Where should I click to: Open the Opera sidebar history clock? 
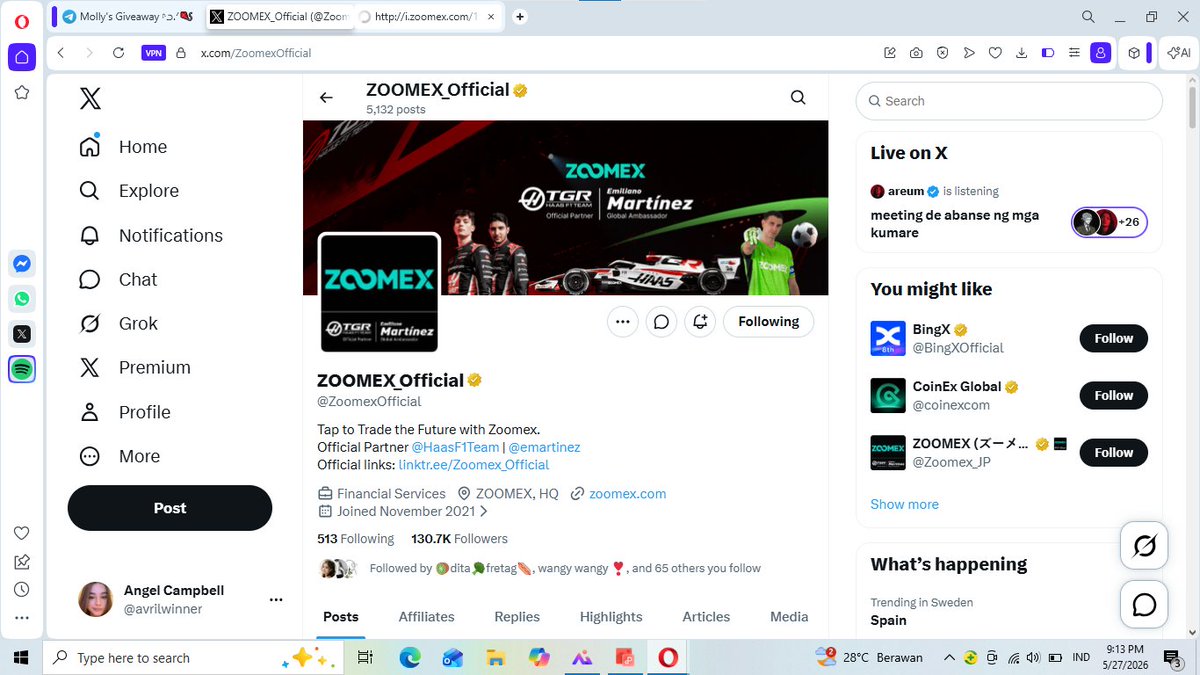point(22,590)
